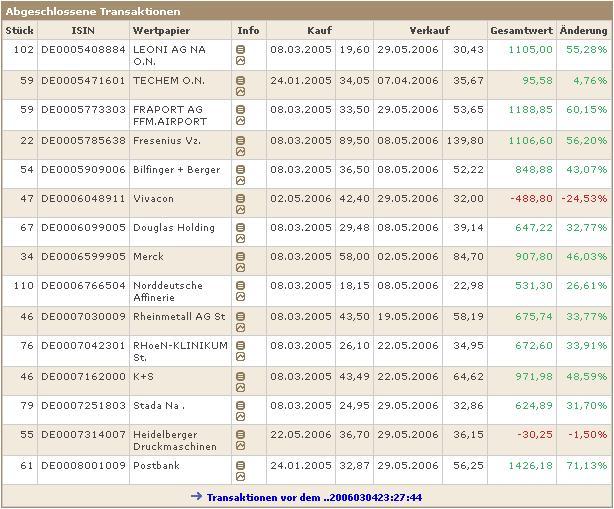Open details list icon for Norddeutsche Affinerie
The height and width of the screenshot is (509, 614).
(240, 285)
